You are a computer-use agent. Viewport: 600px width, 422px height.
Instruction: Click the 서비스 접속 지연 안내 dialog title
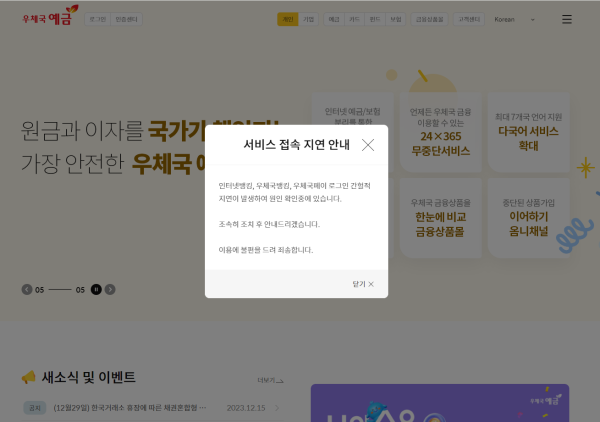pyautogui.click(x=297, y=145)
